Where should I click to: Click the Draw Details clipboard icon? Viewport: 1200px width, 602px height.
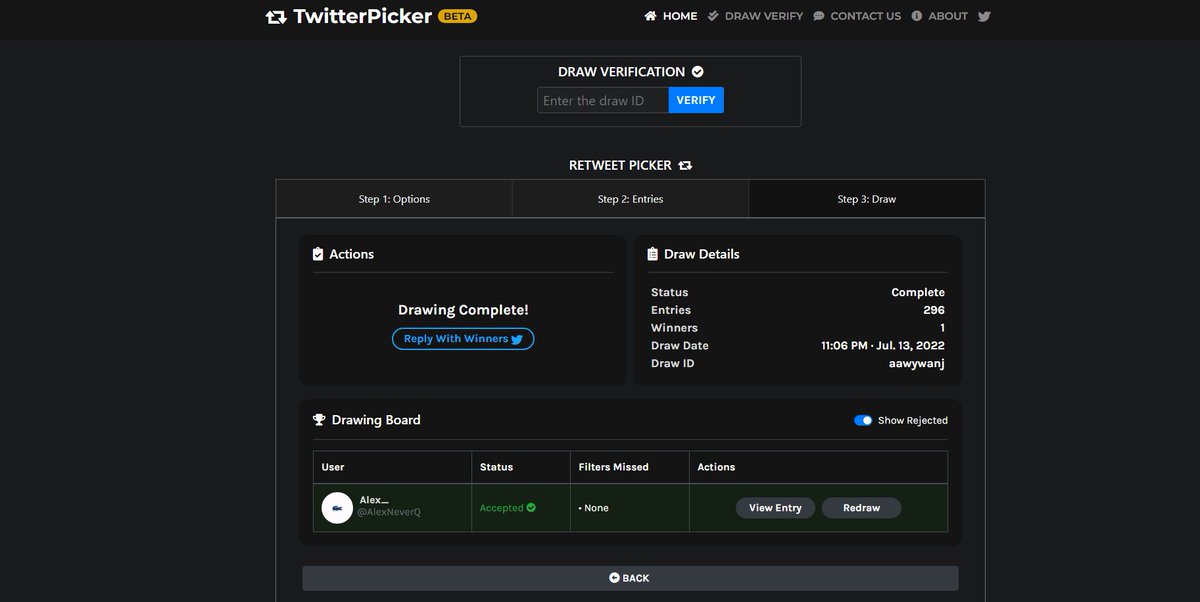pyautogui.click(x=652, y=254)
